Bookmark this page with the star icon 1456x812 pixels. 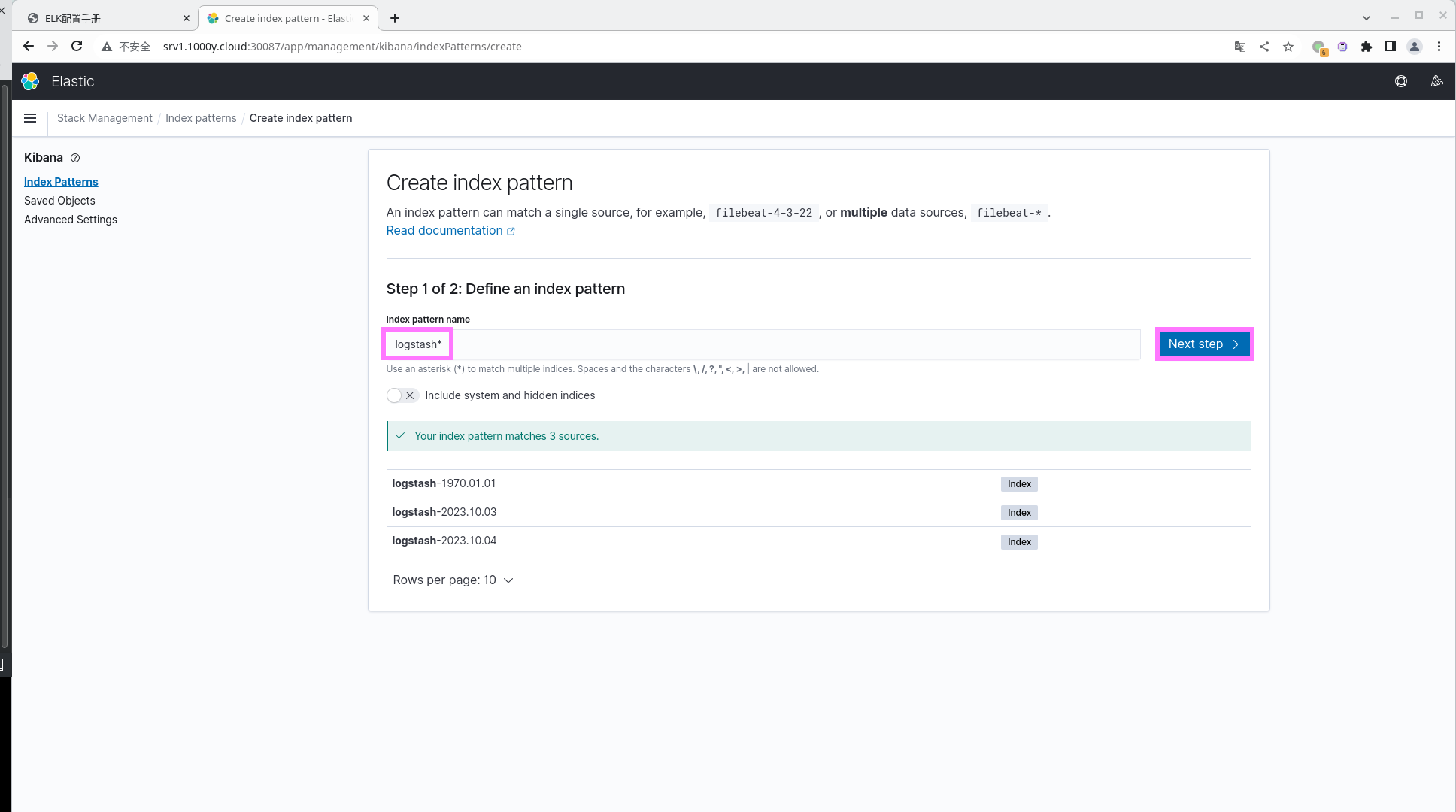[1288, 47]
